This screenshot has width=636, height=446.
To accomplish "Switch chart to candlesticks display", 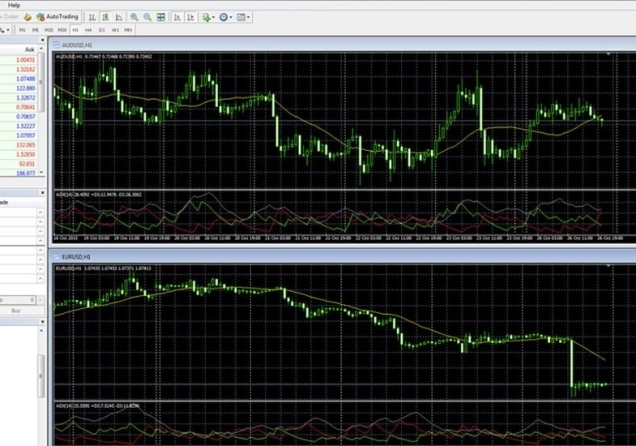I will [x=105, y=17].
